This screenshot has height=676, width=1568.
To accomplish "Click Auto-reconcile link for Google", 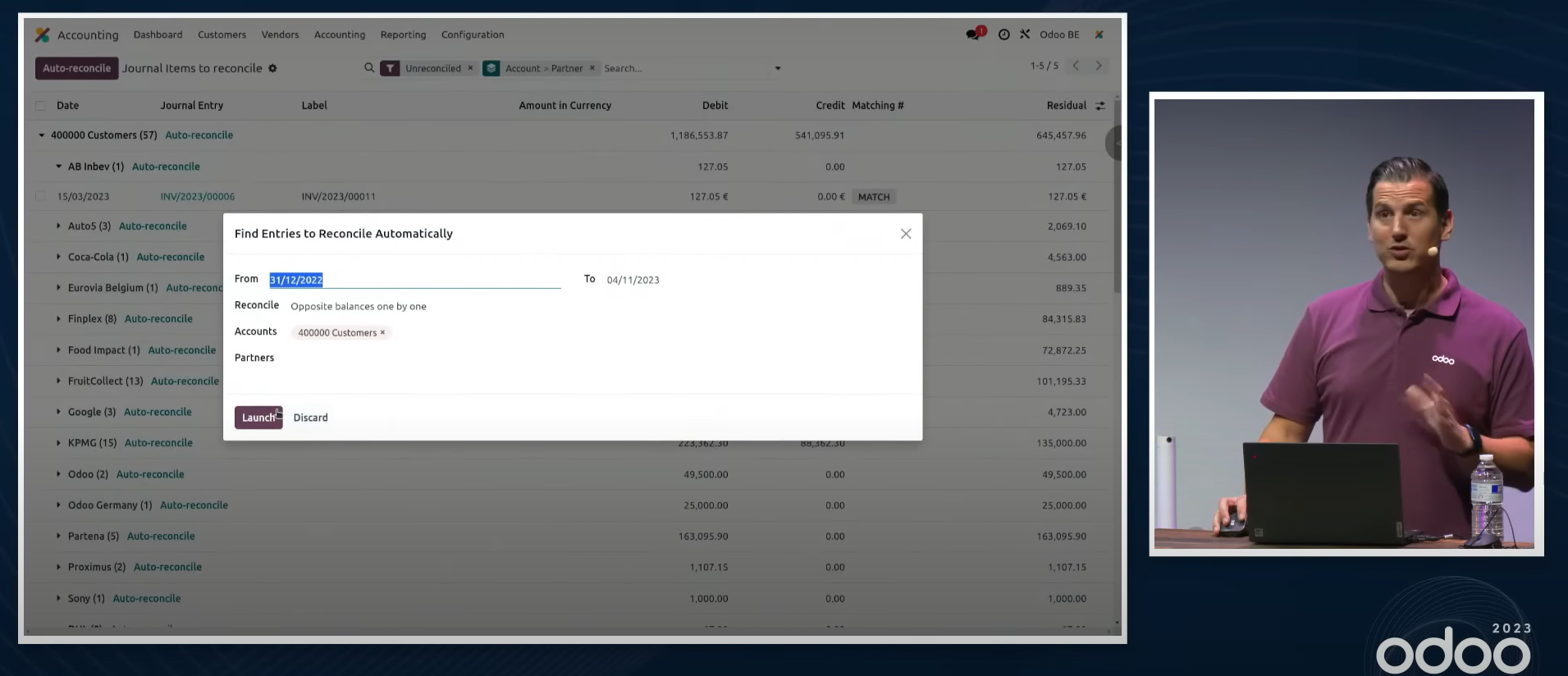I will tap(158, 412).
